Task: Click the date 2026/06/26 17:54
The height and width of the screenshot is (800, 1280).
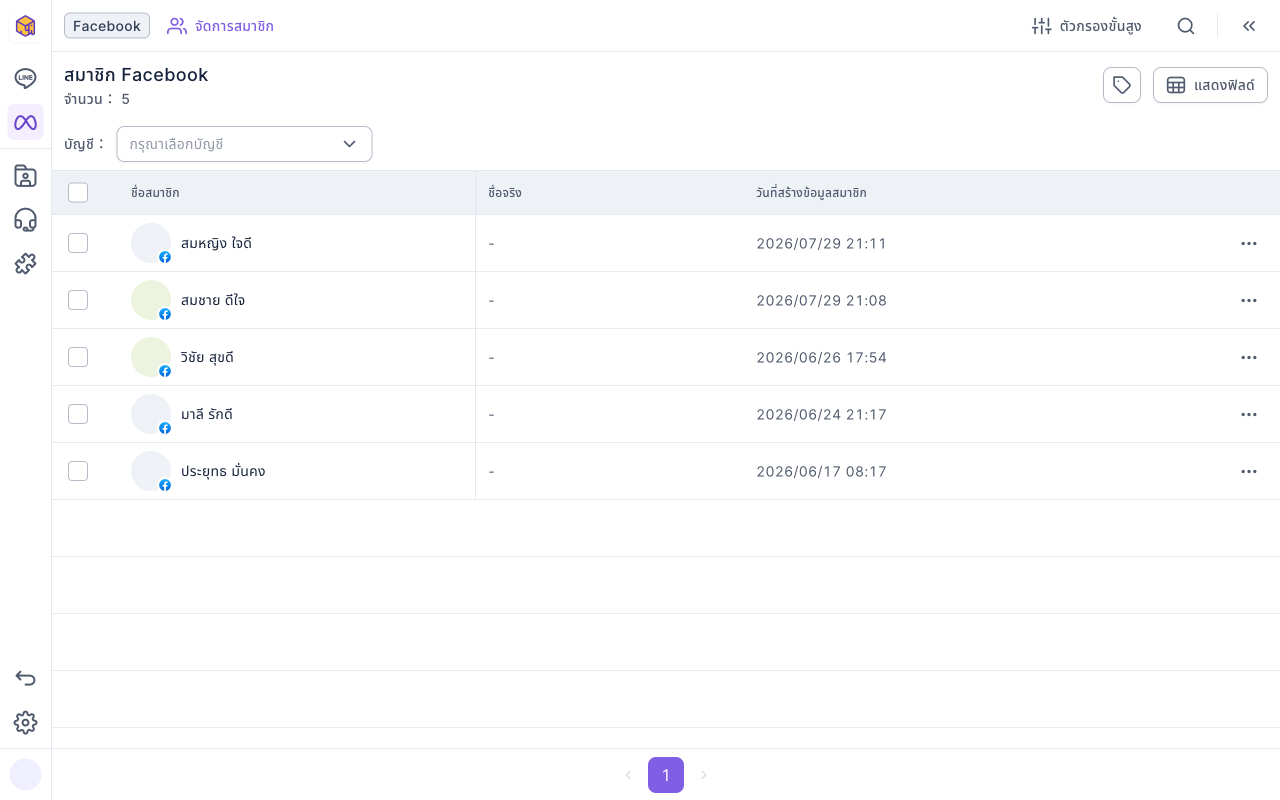Action: [x=822, y=357]
